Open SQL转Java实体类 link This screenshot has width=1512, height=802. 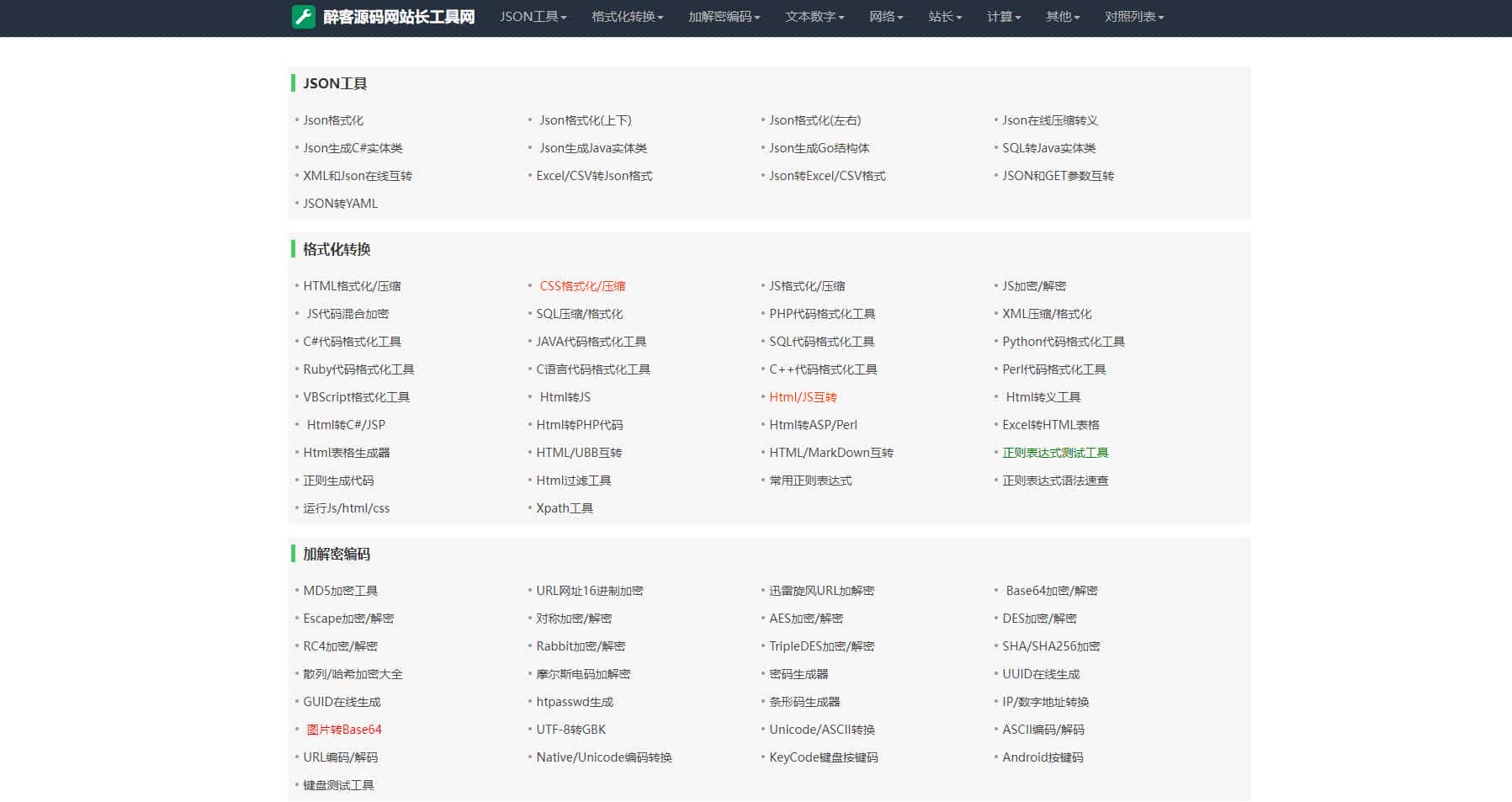(1049, 148)
